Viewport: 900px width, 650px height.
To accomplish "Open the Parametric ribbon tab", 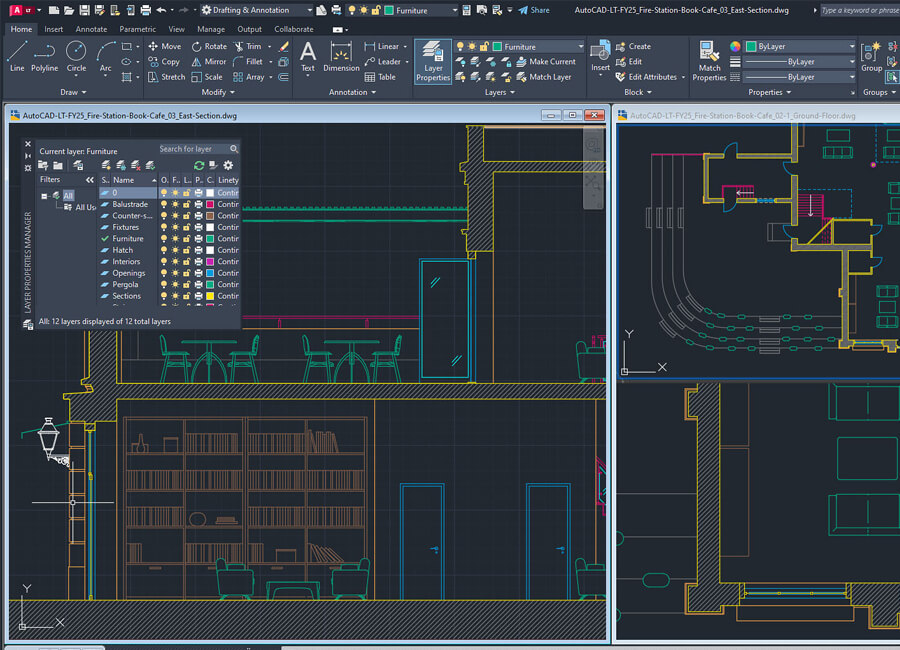I will pos(137,29).
